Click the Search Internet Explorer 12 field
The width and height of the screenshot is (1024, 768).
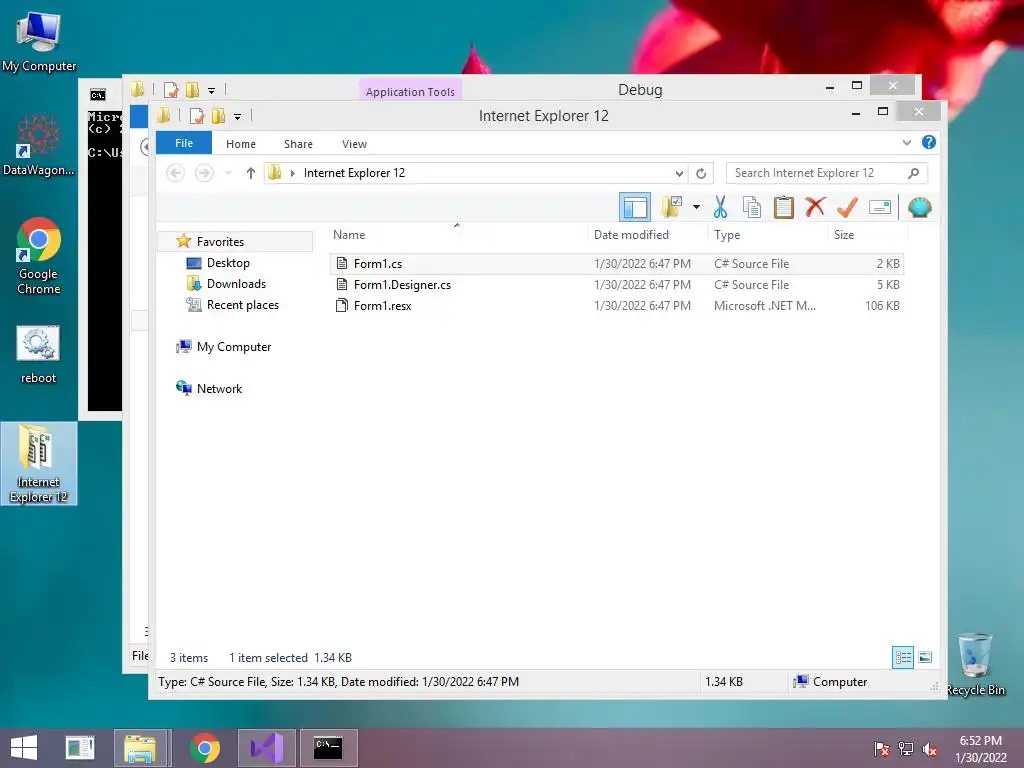[x=826, y=173]
